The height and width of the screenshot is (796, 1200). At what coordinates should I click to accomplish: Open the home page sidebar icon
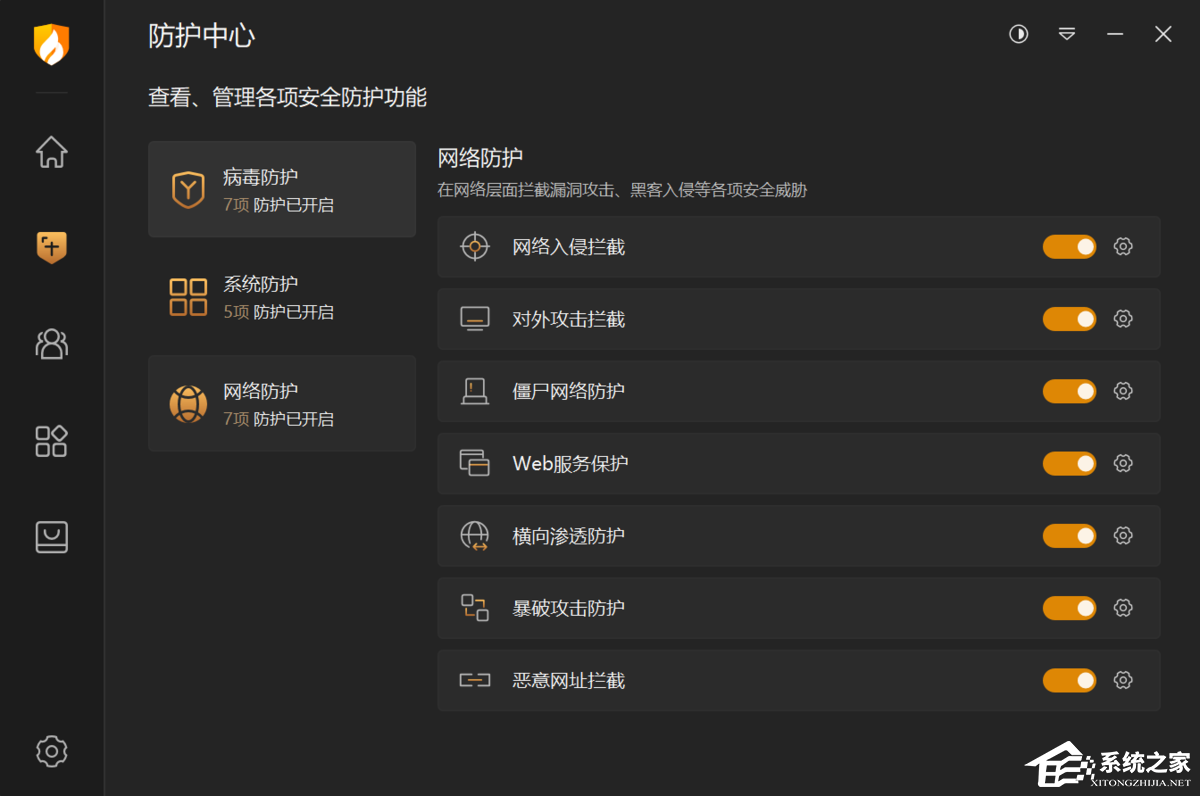[51, 152]
